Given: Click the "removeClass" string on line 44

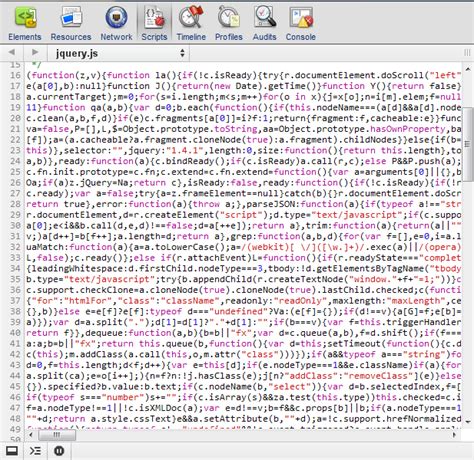Looking at the screenshot, I should pyautogui.click(x=378, y=376).
